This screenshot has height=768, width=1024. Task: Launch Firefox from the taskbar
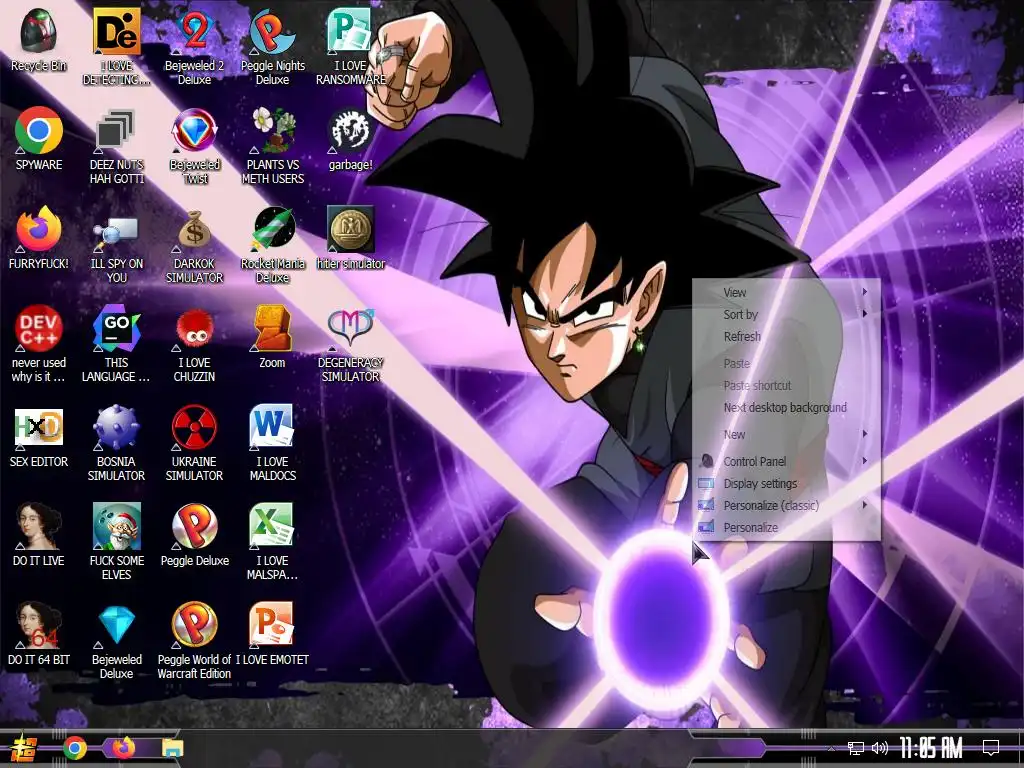(123, 747)
